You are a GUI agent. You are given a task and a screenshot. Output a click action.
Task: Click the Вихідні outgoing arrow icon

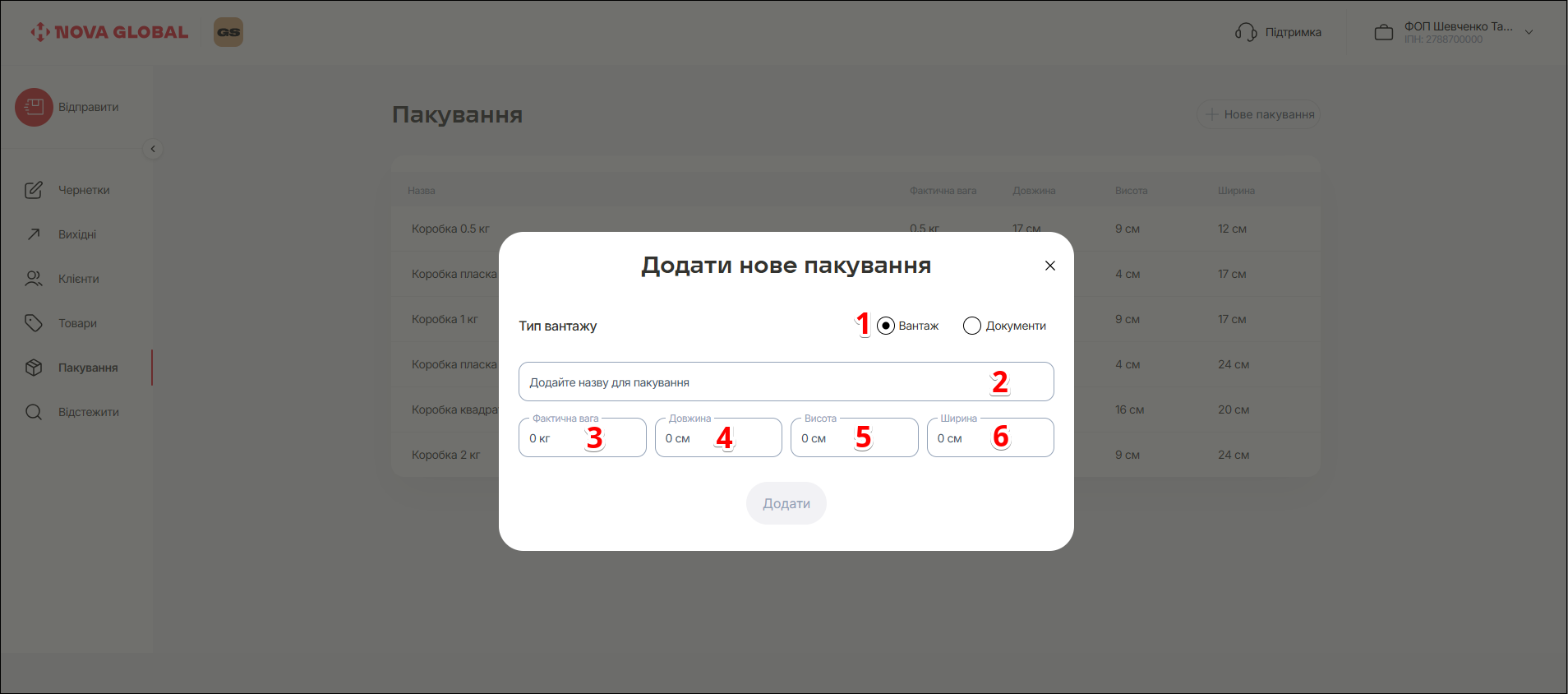tap(34, 234)
